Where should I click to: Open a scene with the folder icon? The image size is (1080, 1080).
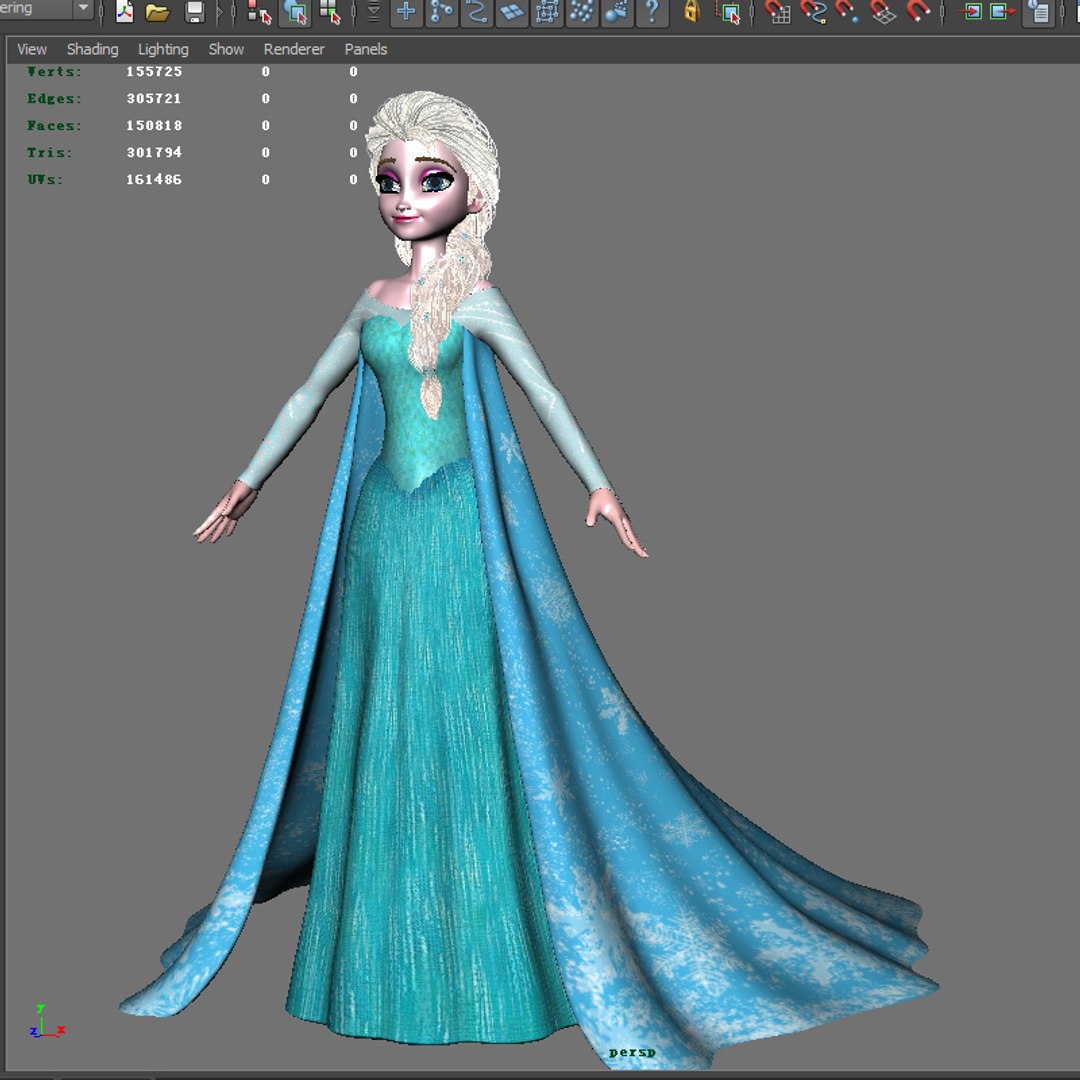(x=158, y=11)
